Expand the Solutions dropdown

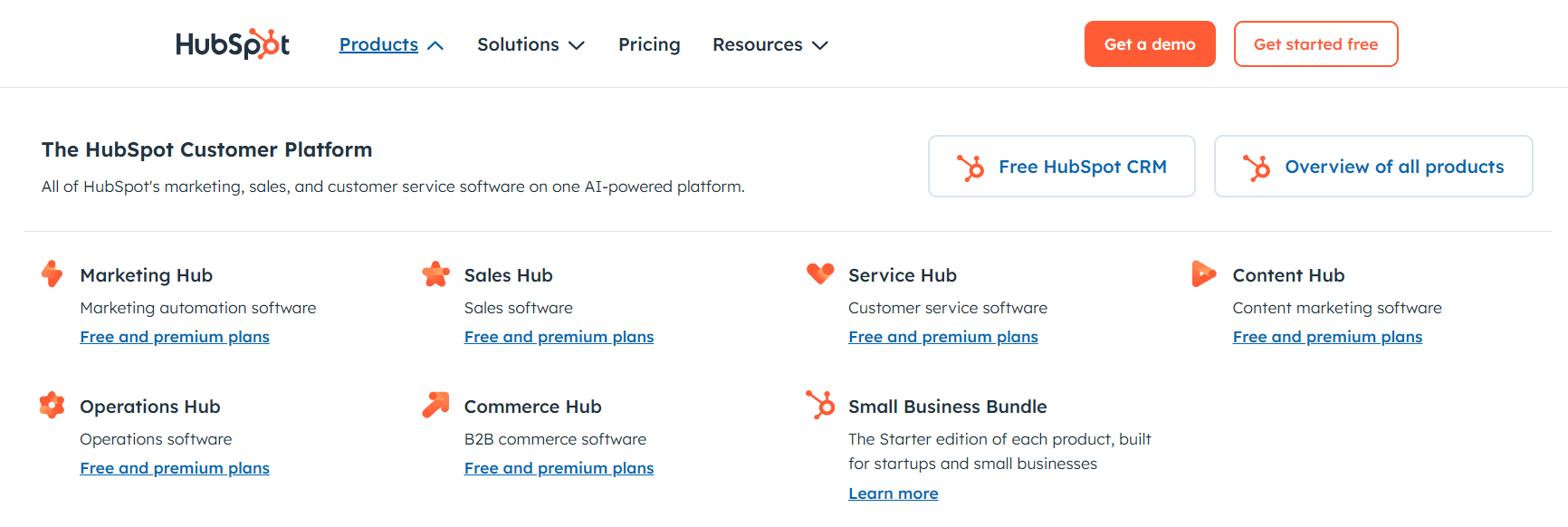(577, 45)
